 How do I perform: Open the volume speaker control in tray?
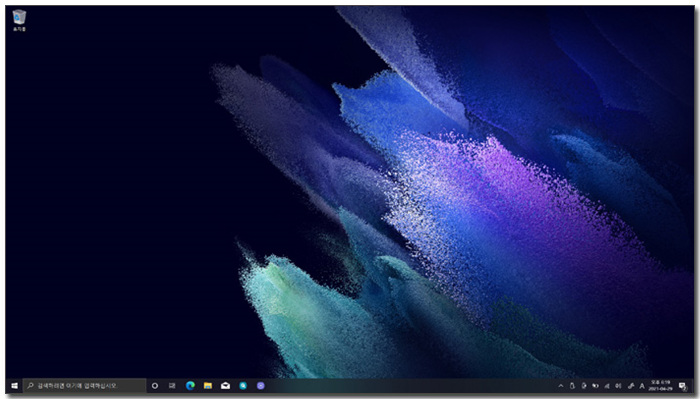tap(618, 386)
